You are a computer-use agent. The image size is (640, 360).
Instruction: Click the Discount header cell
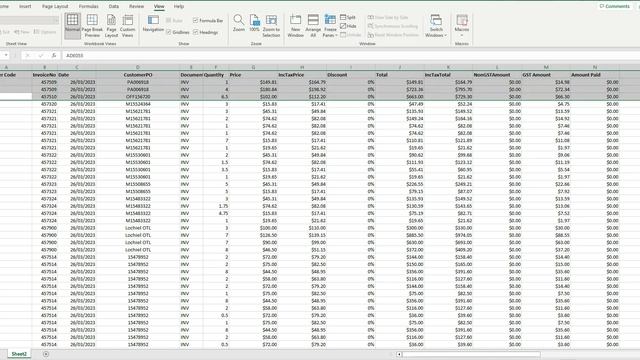(x=351, y=75)
